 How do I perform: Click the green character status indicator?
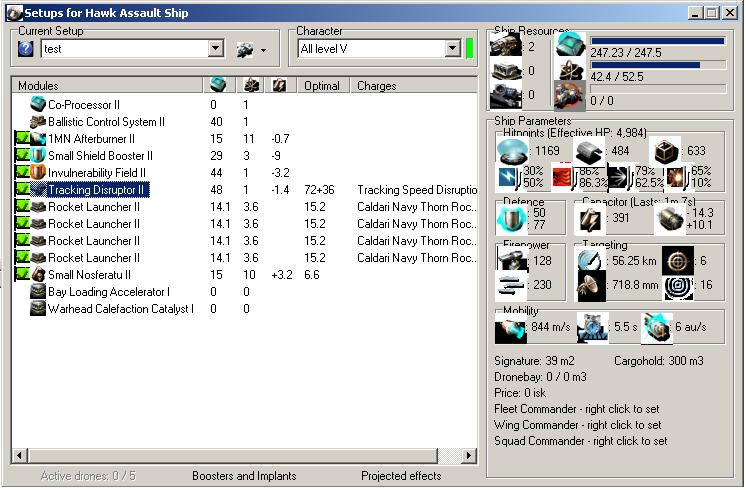tap(470, 49)
